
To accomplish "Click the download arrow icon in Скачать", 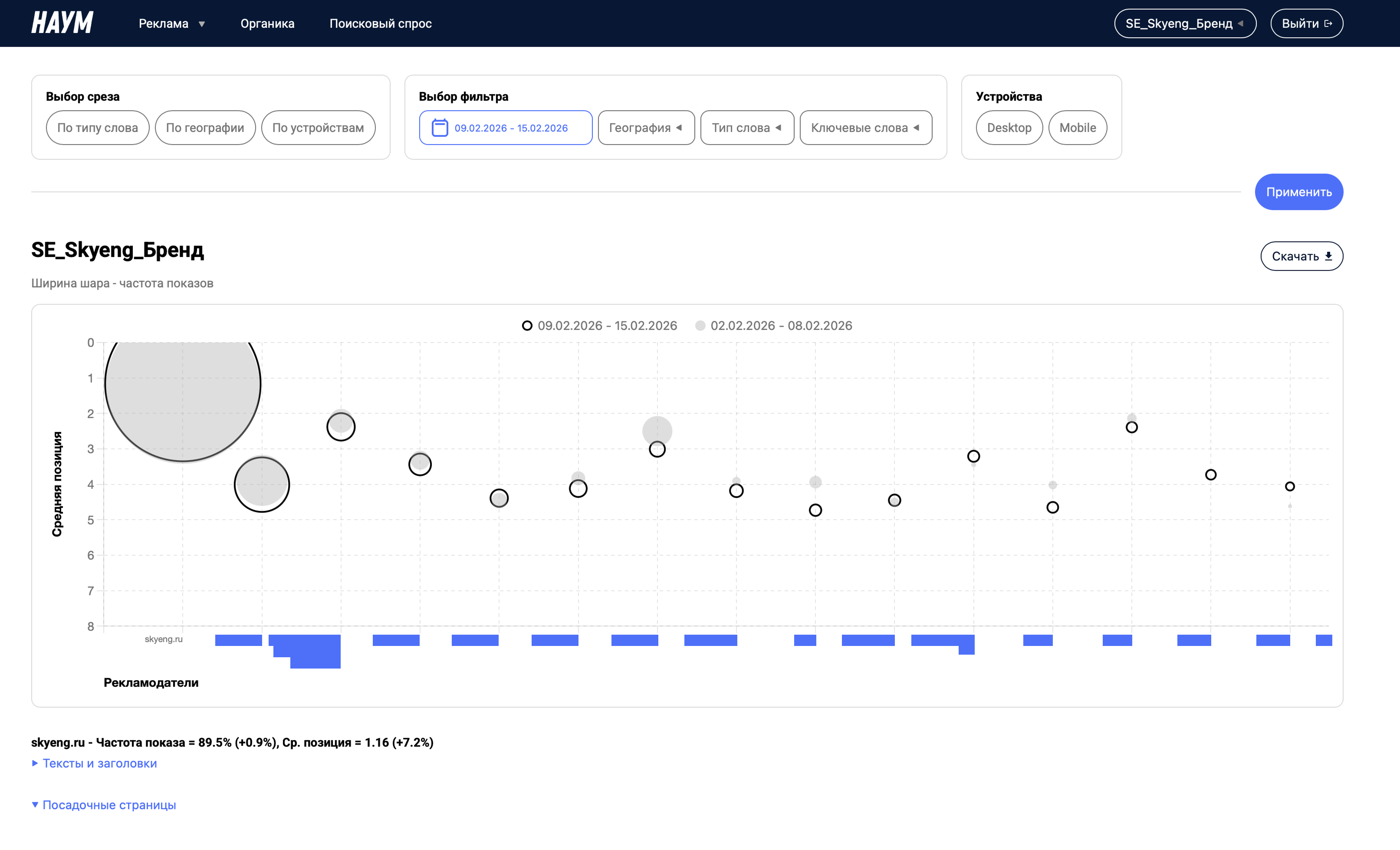I will [1328, 256].
